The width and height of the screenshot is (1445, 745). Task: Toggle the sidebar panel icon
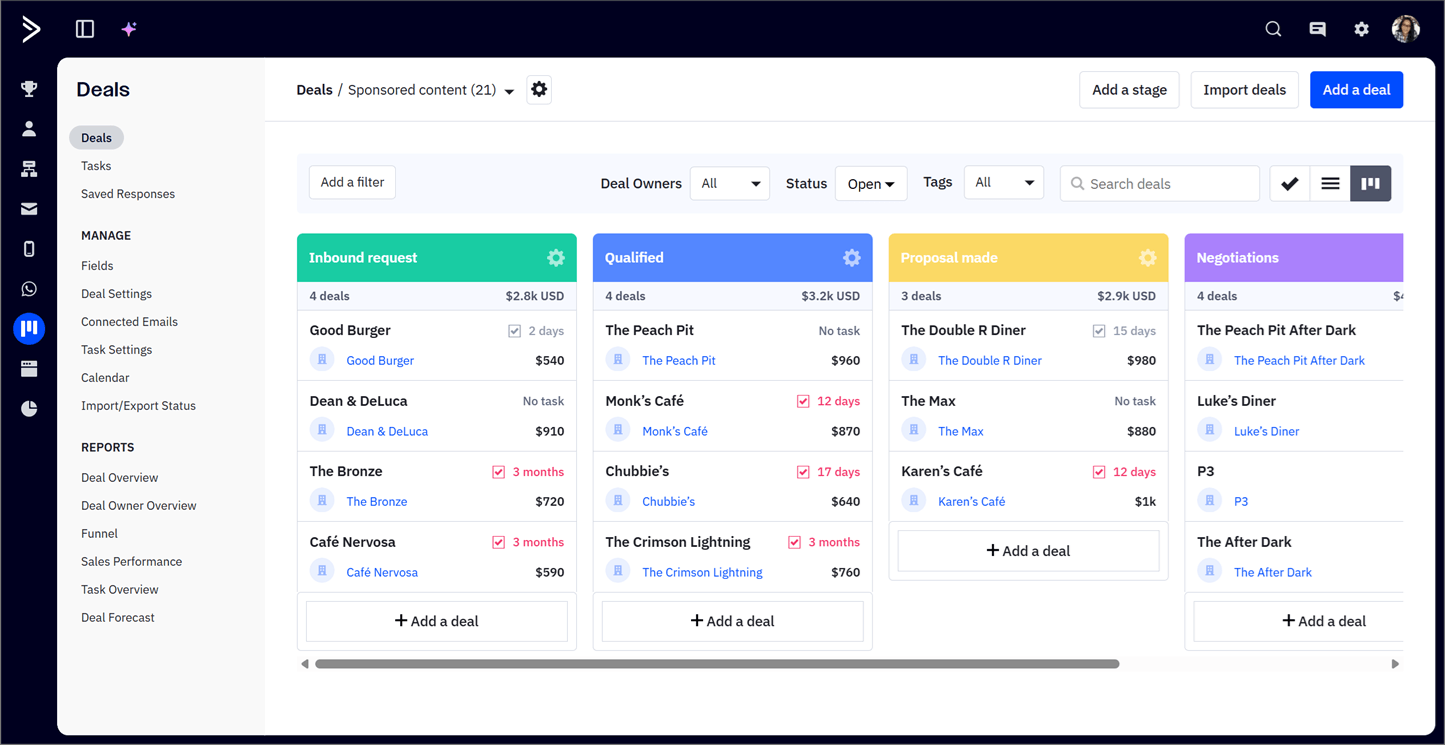coord(85,29)
